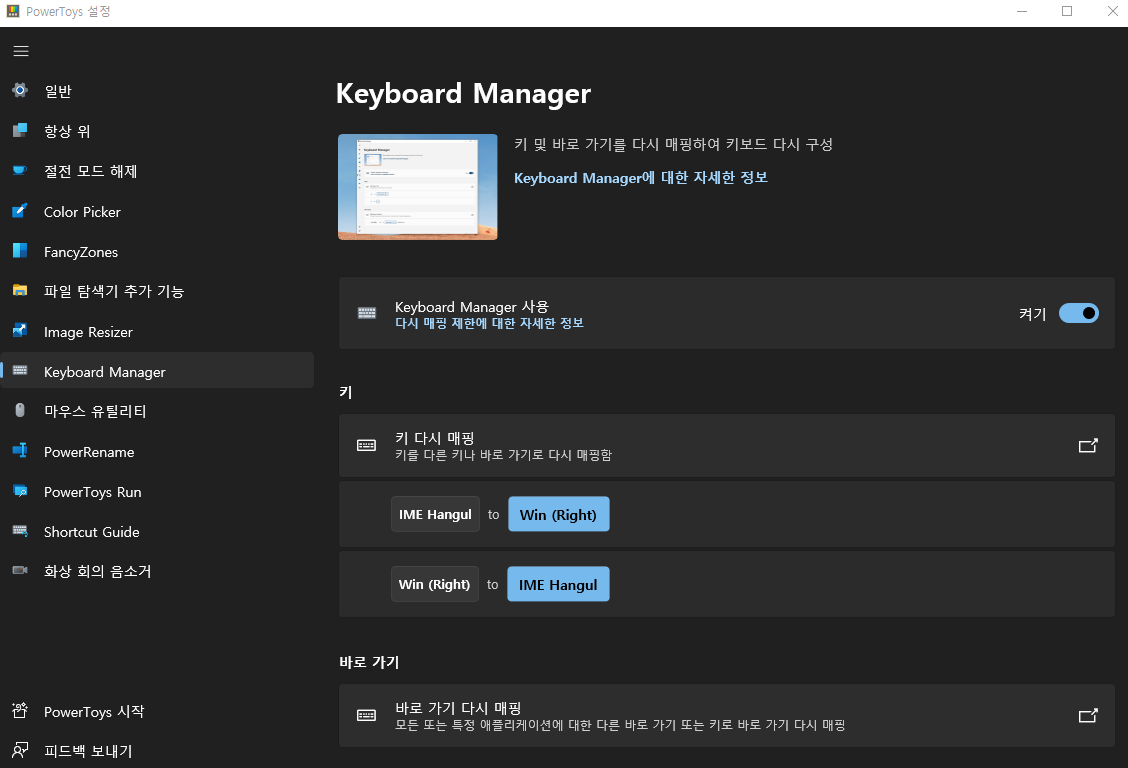Open the 바로 가기 다시 매핑 external window icon
The width and height of the screenshot is (1128, 768).
1088,716
